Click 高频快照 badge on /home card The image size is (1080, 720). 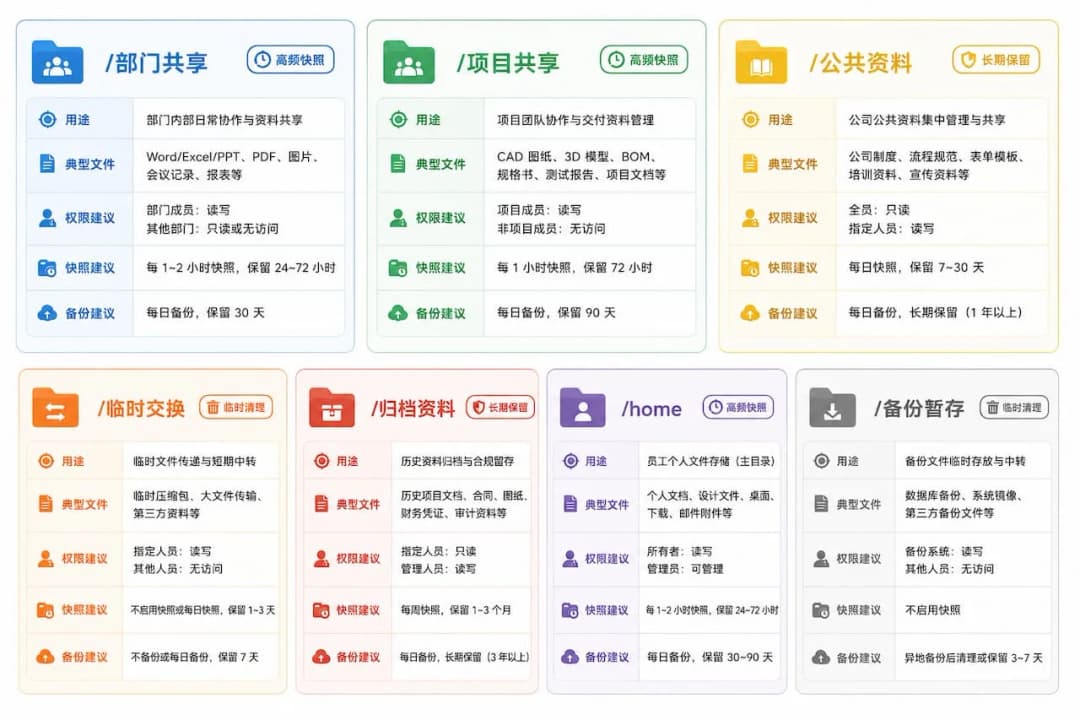pyautogui.click(x=738, y=407)
